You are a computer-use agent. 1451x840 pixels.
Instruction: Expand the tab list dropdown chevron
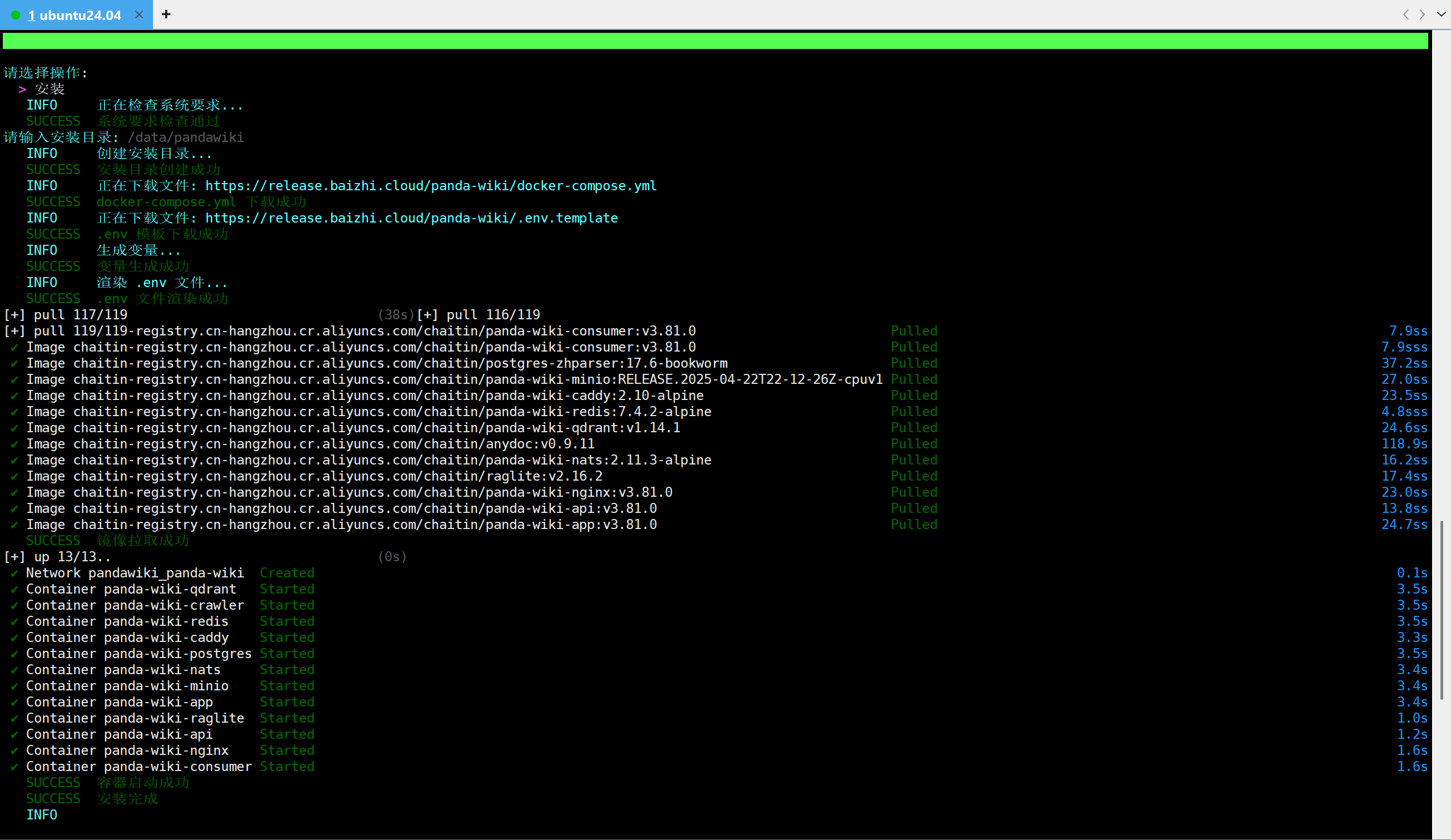tap(1440, 14)
